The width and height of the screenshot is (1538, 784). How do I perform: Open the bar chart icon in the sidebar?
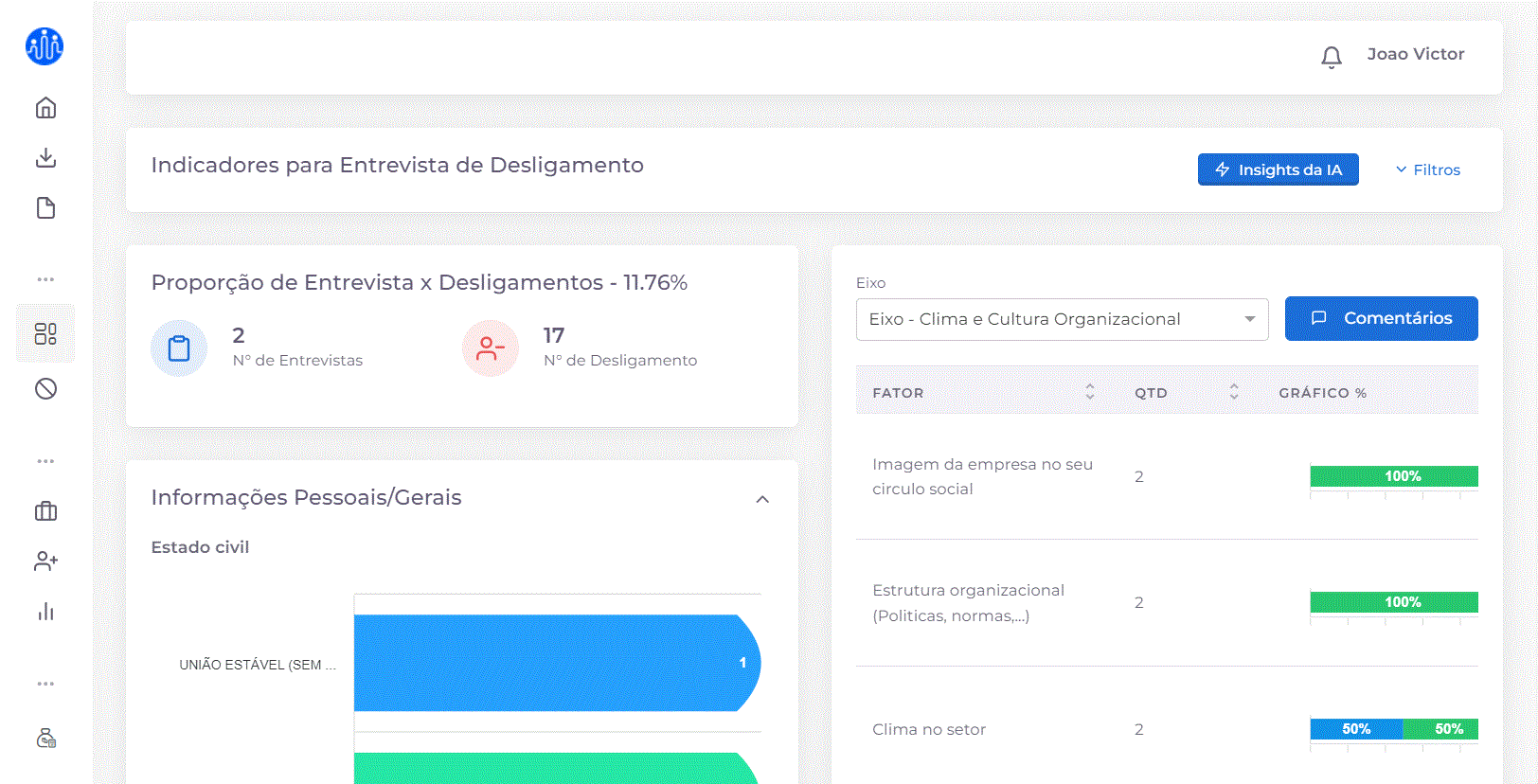[45, 612]
